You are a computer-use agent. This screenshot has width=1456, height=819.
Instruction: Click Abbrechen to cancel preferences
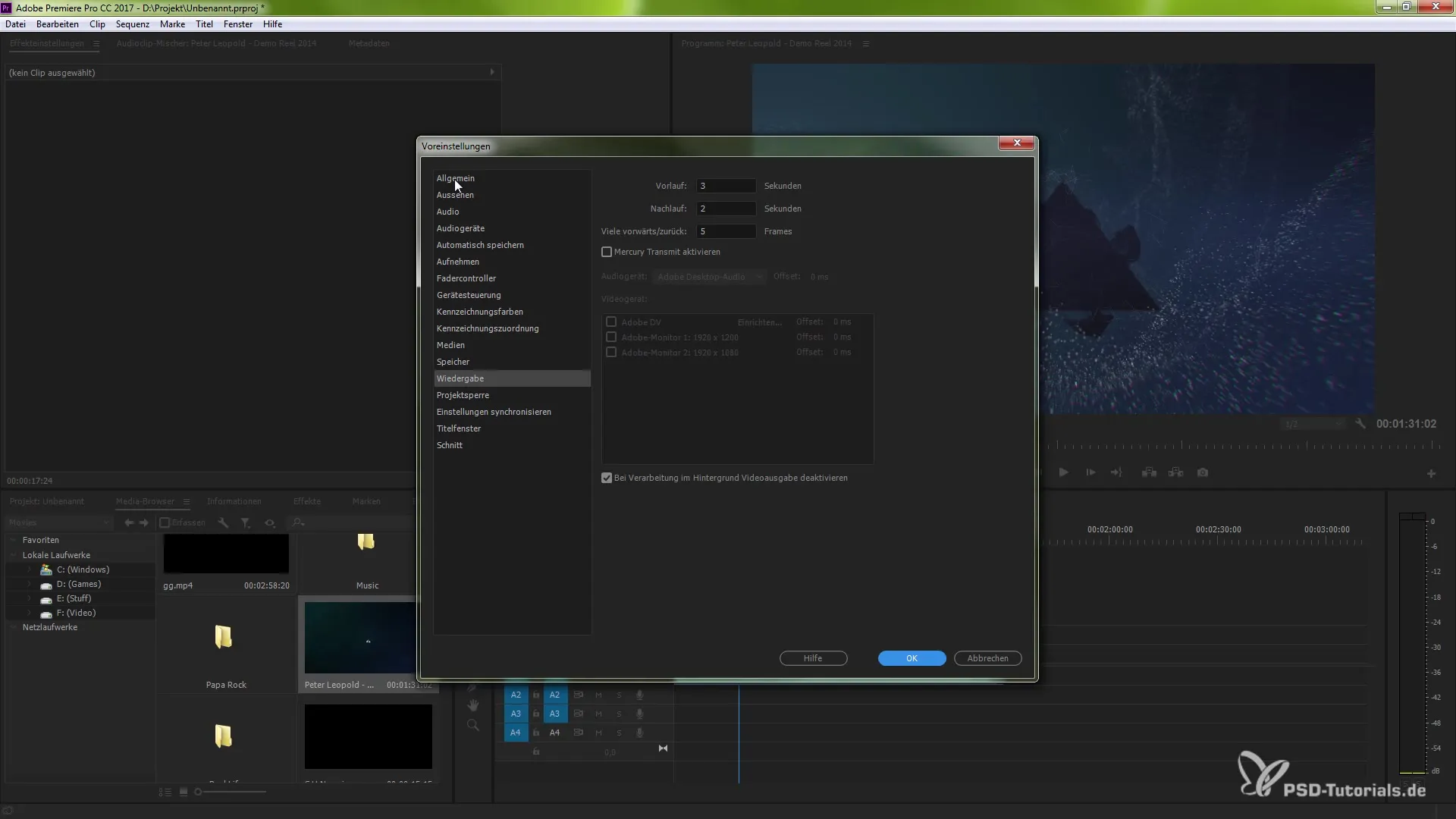pos(988,658)
